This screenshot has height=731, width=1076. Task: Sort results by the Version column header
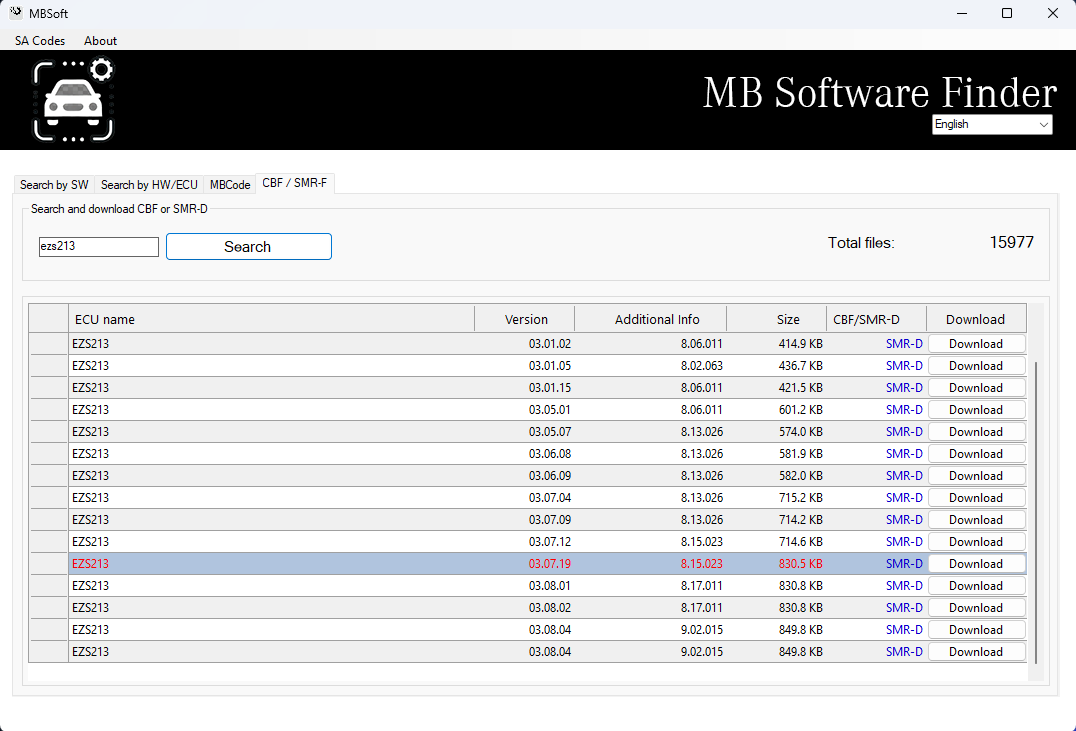pyautogui.click(x=524, y=318)
